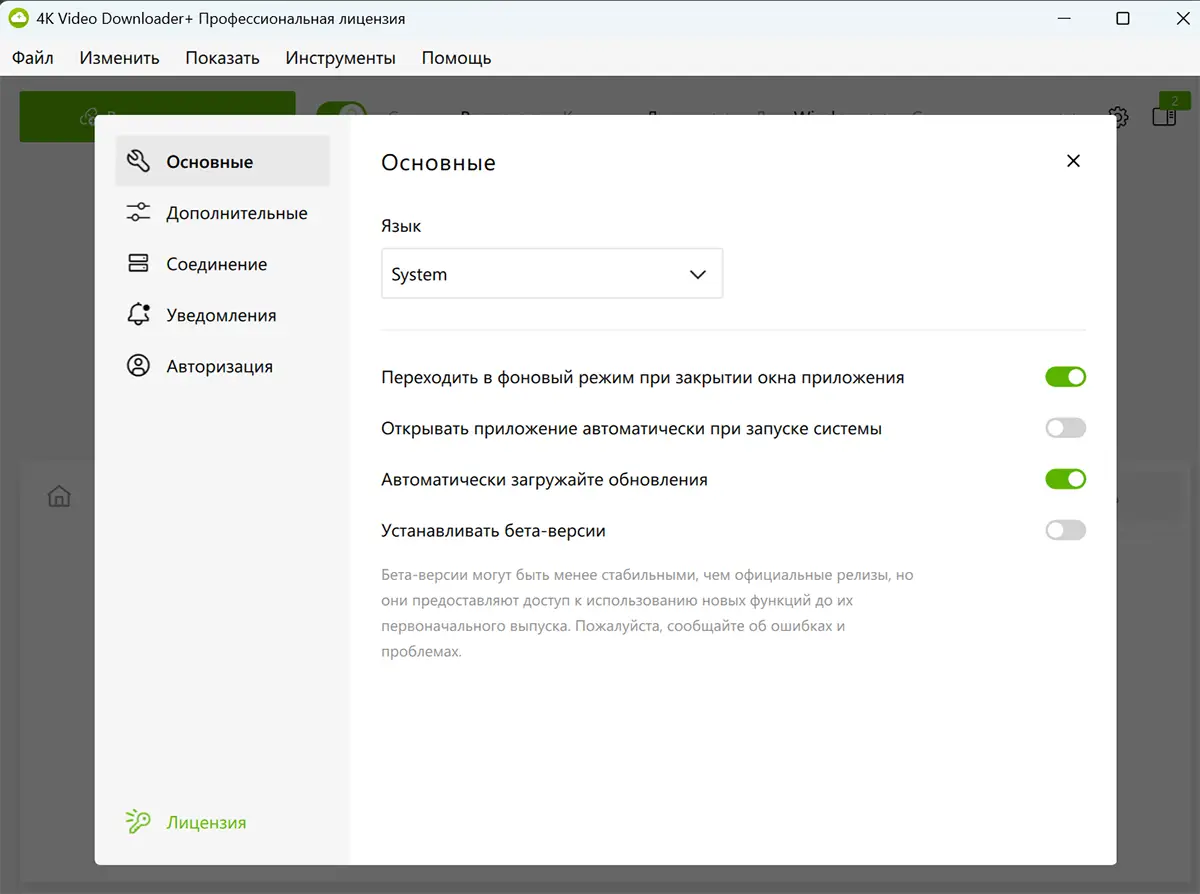Open the Инструменты menu
The height and width of the screenshot is (894, 1200).
[340, 57]
